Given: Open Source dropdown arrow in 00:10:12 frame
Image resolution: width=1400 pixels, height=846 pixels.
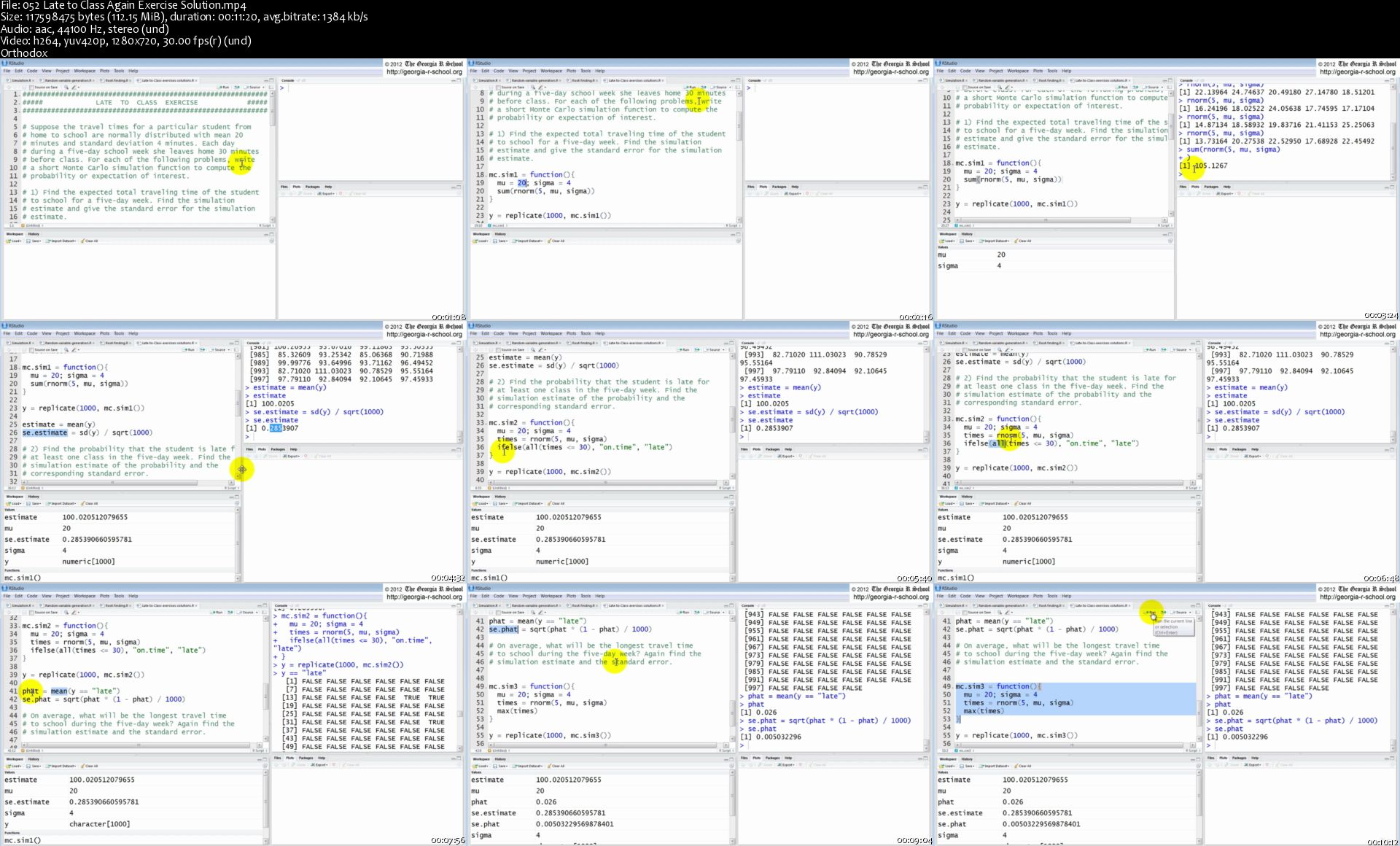Looking at the screenshot, I should click(1190, 612).
